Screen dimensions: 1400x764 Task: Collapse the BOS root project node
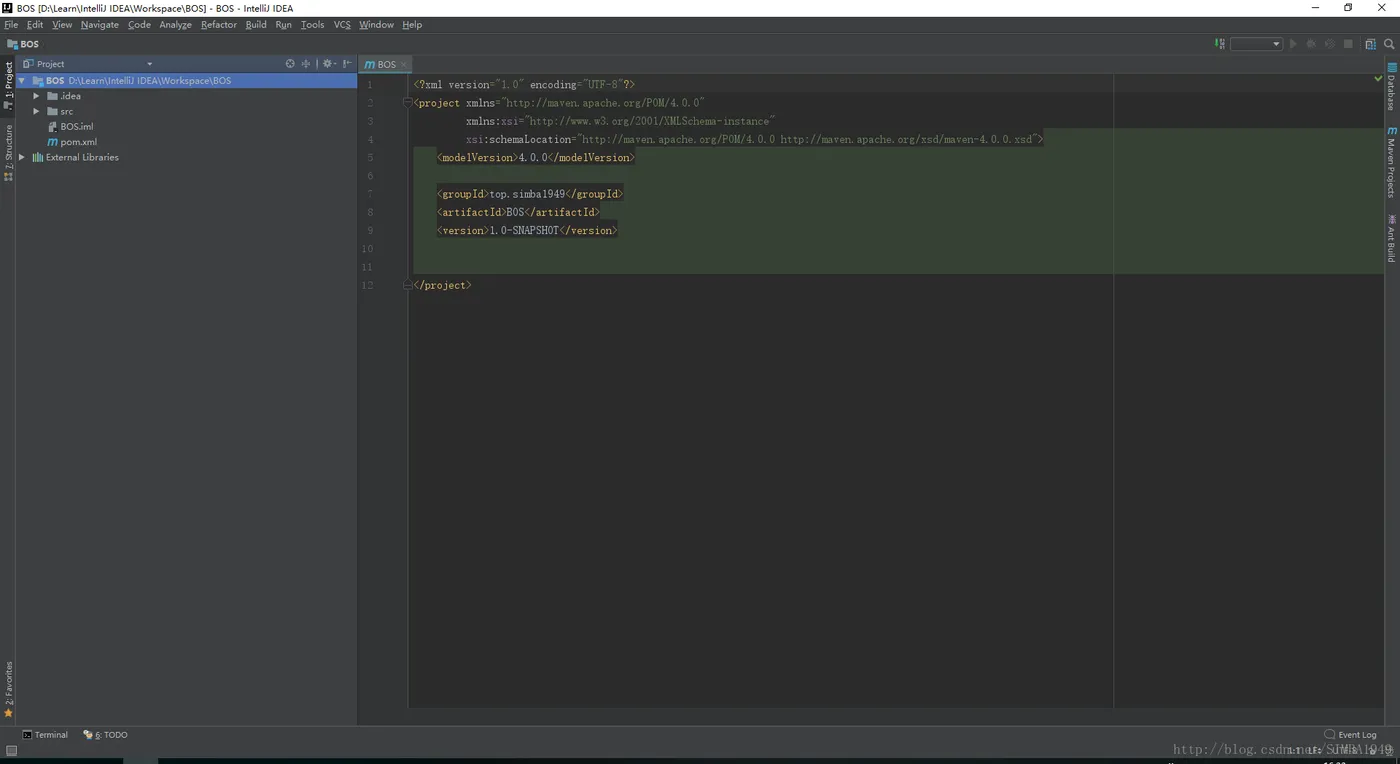(22, 81)
